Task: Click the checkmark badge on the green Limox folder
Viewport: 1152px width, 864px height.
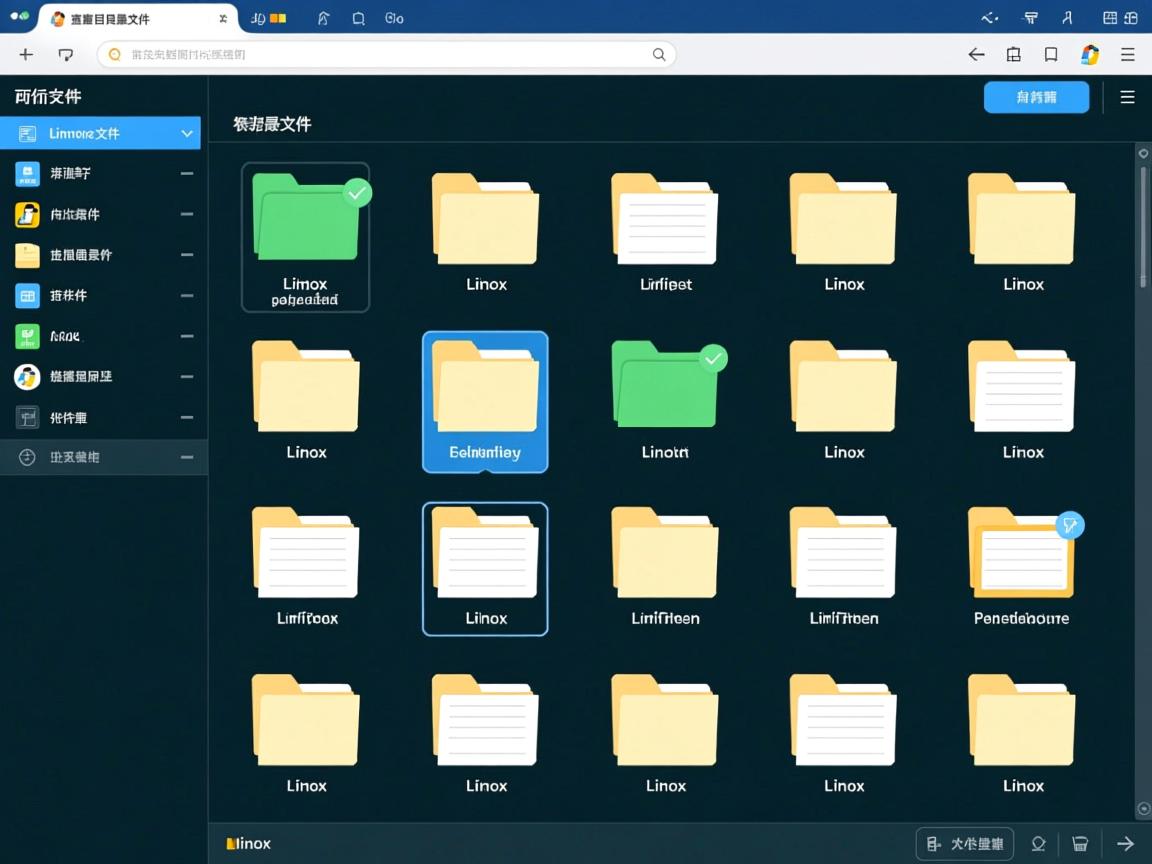Action: pos(357,193)
